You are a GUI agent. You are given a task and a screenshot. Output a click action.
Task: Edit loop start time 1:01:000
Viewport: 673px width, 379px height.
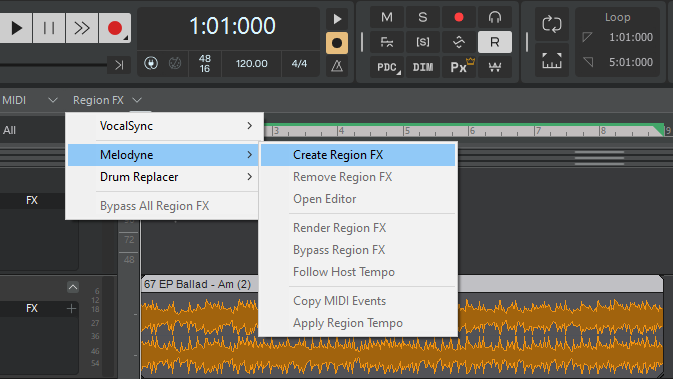[x=631, y=37]
